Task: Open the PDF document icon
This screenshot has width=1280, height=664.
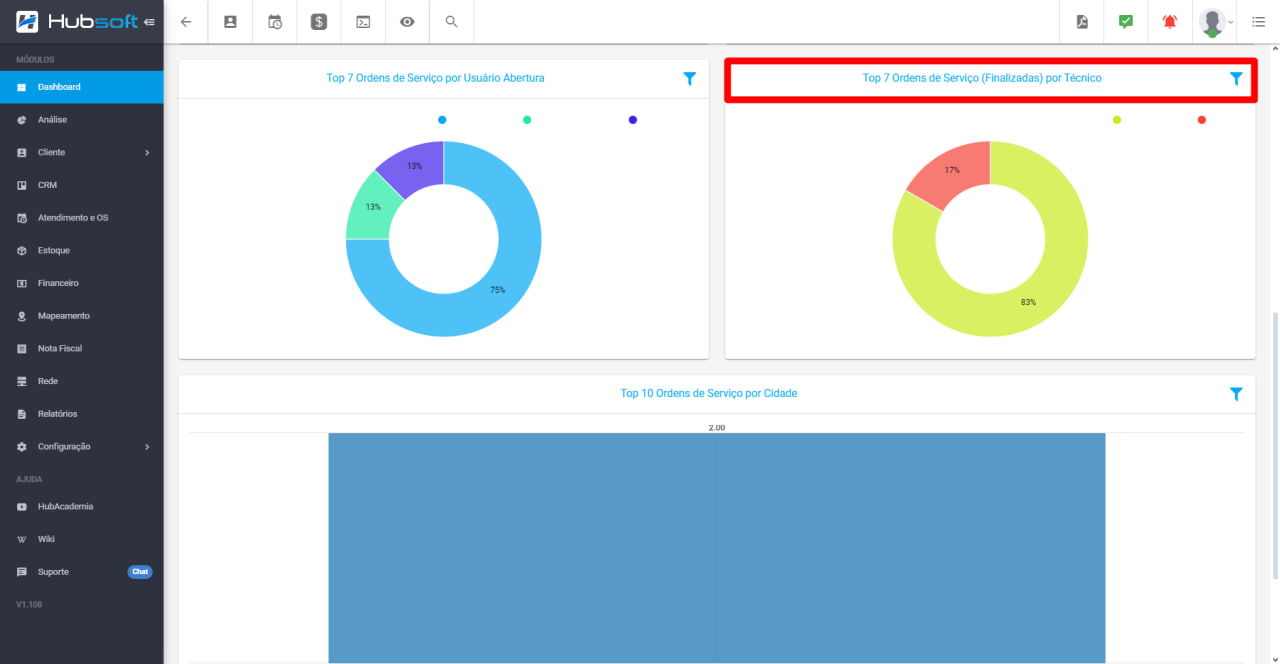Action: point(1082,22)
